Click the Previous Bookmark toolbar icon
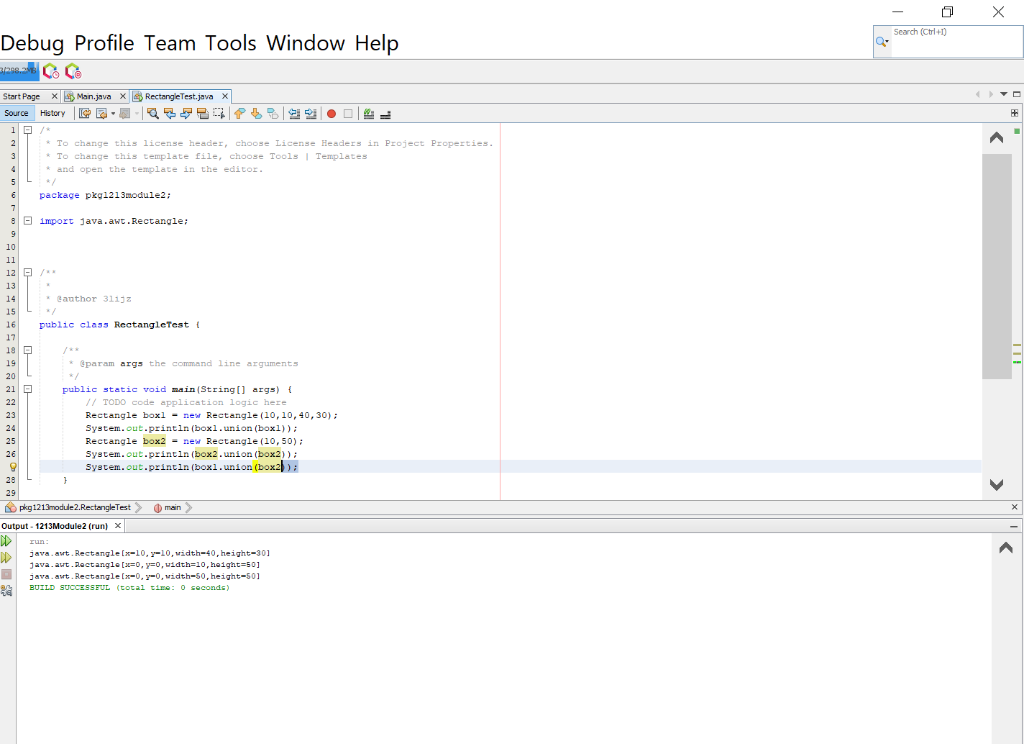The height and width of the screenshot is (744, 1024). click(x=241, y=113)
